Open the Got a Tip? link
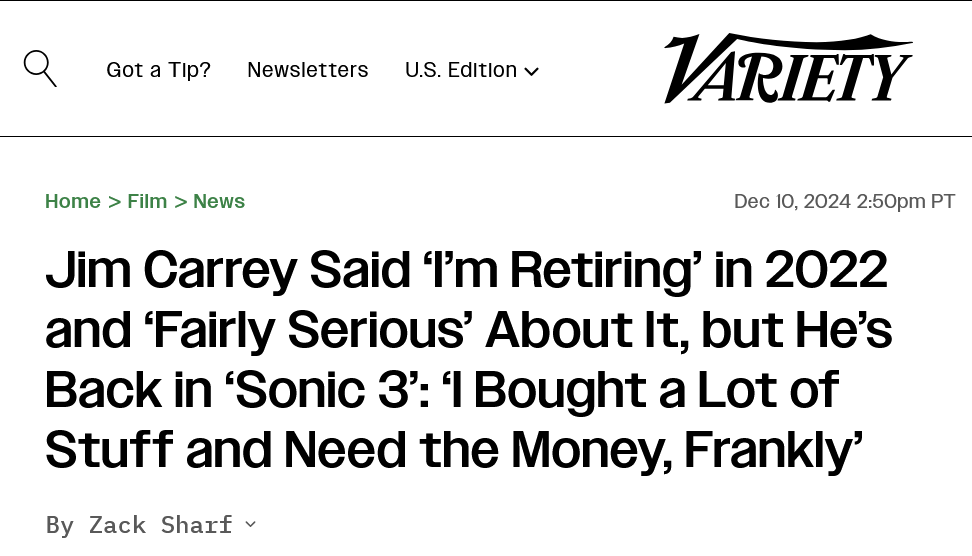This screenshot has height=556, width=972. coord(158,70)
